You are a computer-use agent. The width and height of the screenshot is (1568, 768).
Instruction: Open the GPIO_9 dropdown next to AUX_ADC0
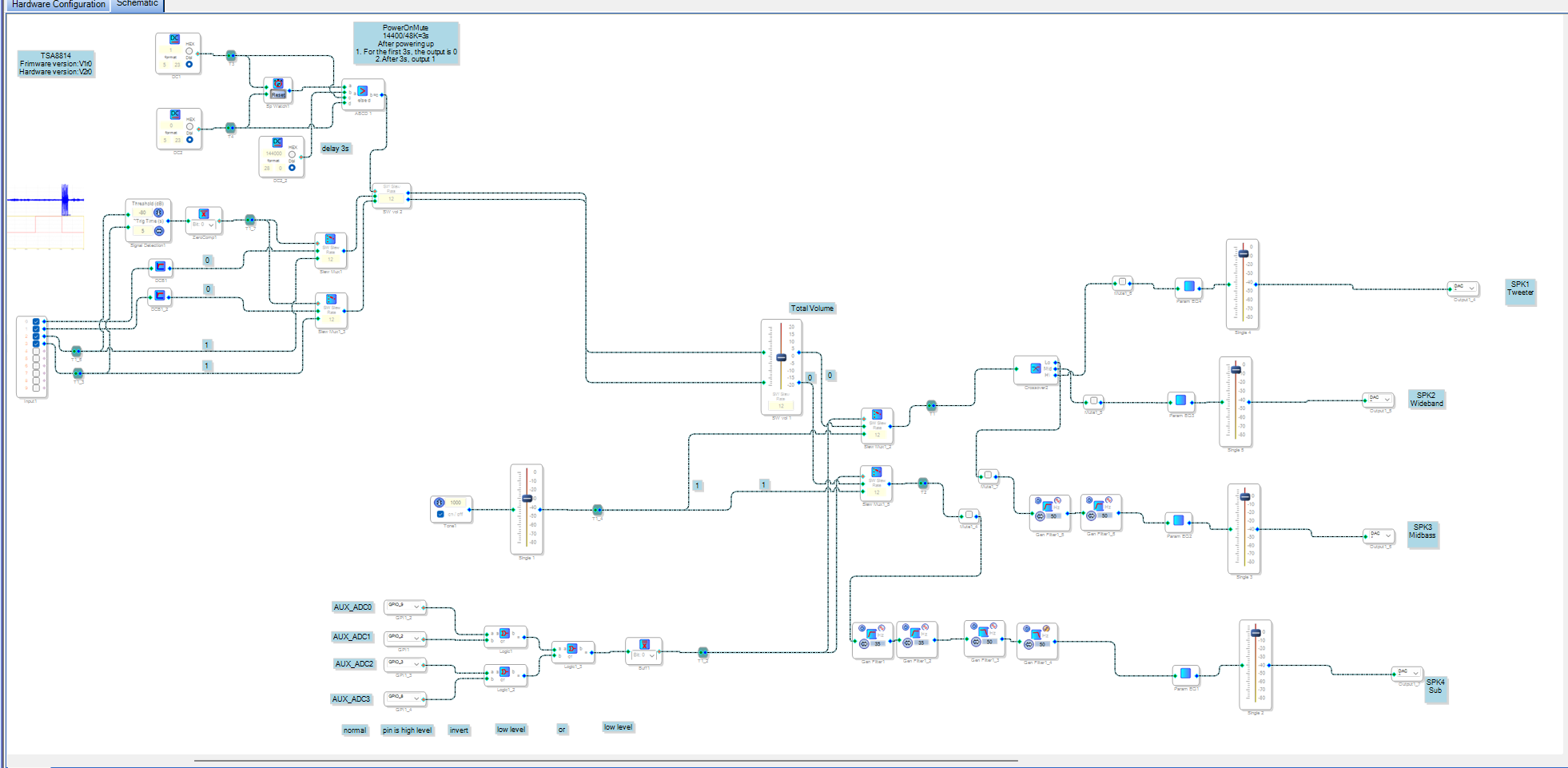click(x=405, y=607)
